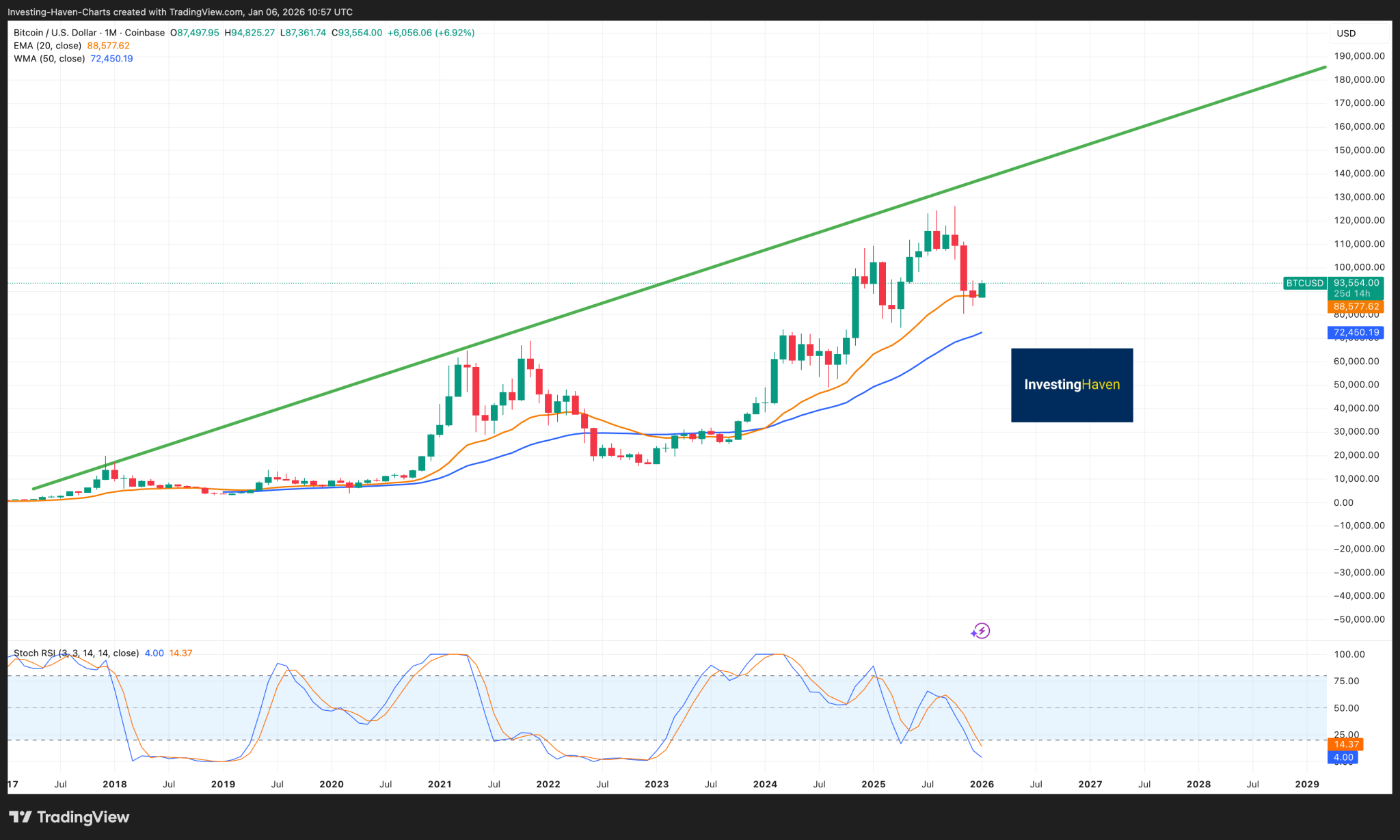Open the USD currency selector at top right
This screenshot has width=1400, height=840.
1346,32
